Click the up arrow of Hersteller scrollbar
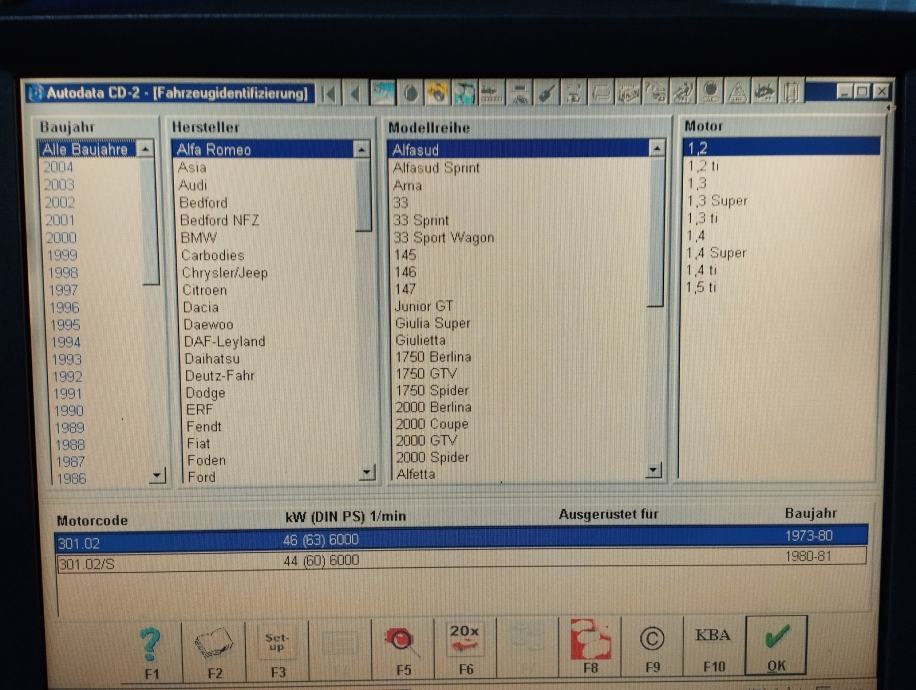 click(x=362, y=150)
